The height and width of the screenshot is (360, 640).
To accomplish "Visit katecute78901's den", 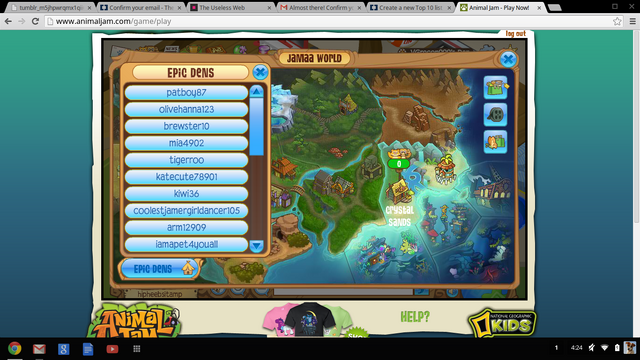I will tap(186, 177).
